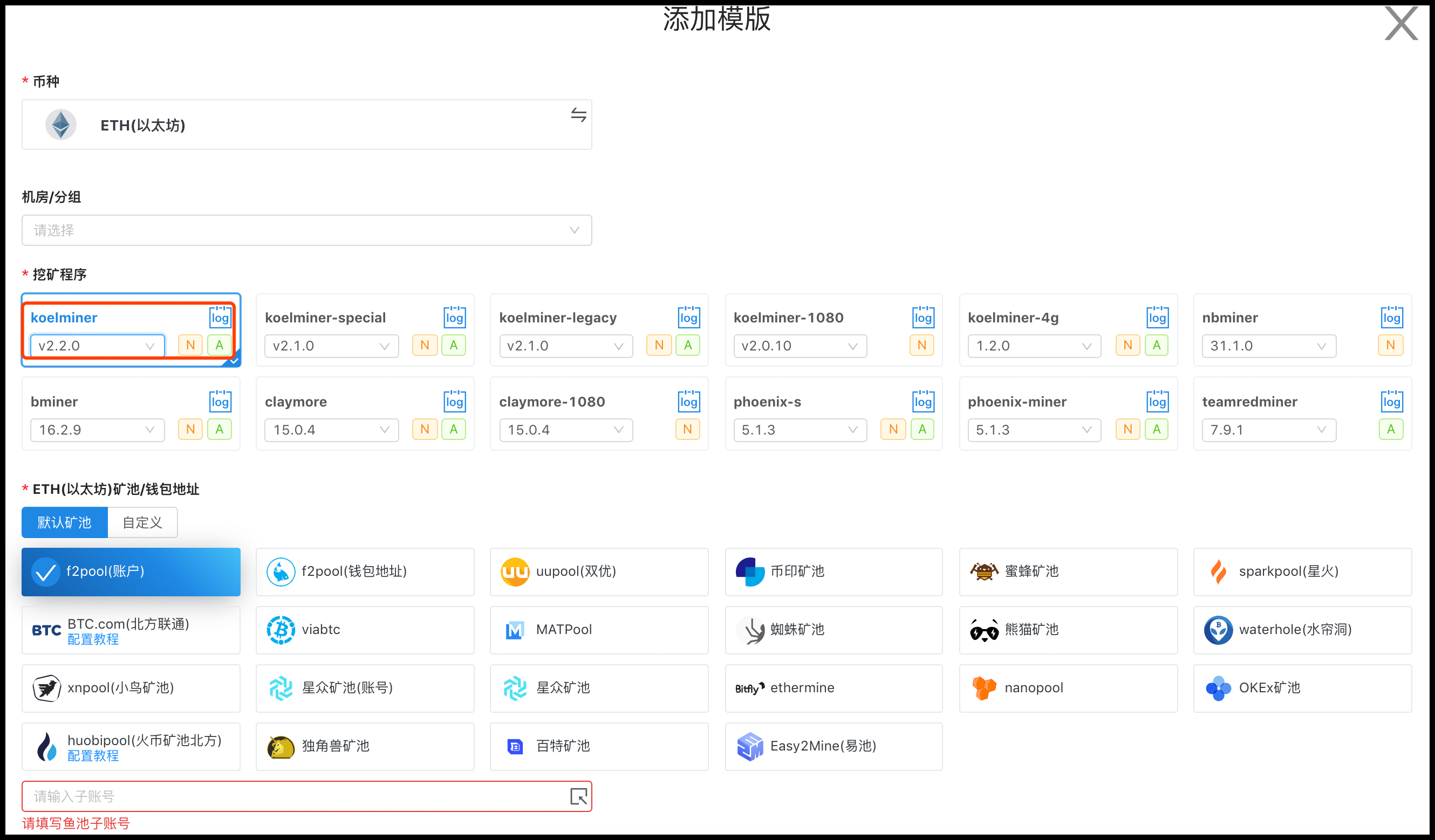Viewport: 1435px width, 840px height.
Task: Toggle the N badge on phoenix-s
Action: 893,429
